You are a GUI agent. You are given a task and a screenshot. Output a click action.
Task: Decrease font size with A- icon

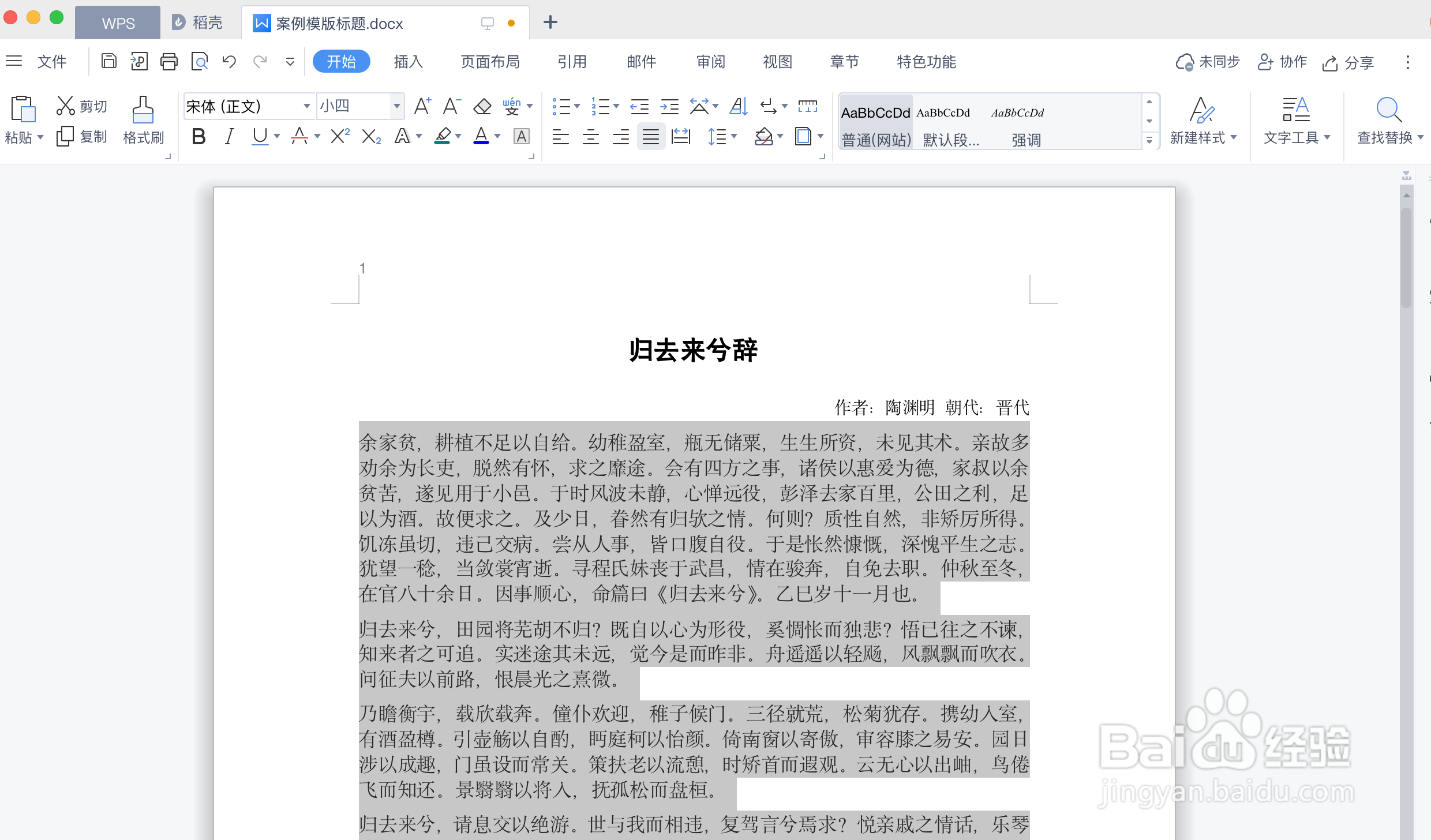pos(452,106)
